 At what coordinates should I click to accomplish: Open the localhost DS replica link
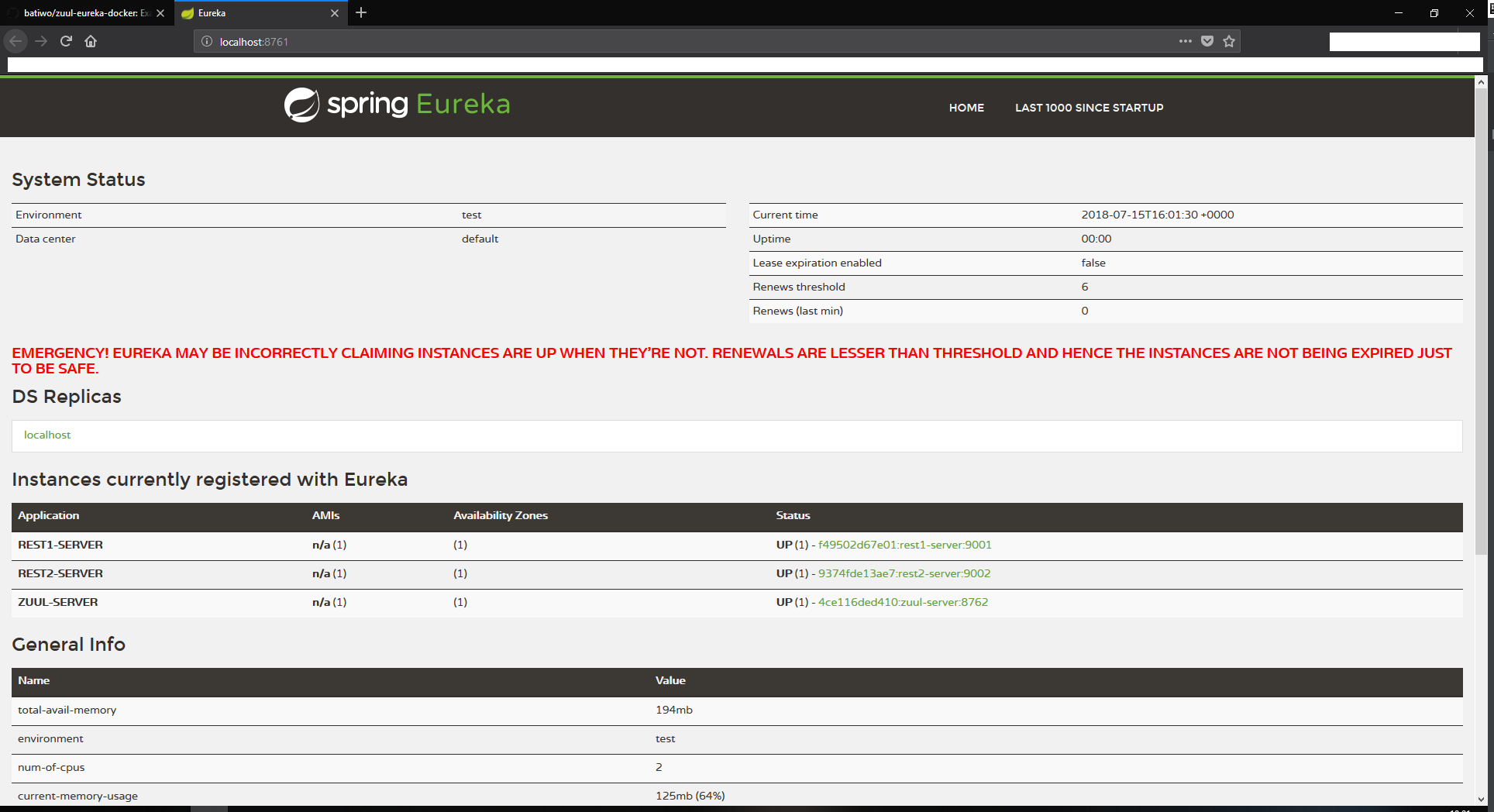pyautogui.click(x=47, y=435)
